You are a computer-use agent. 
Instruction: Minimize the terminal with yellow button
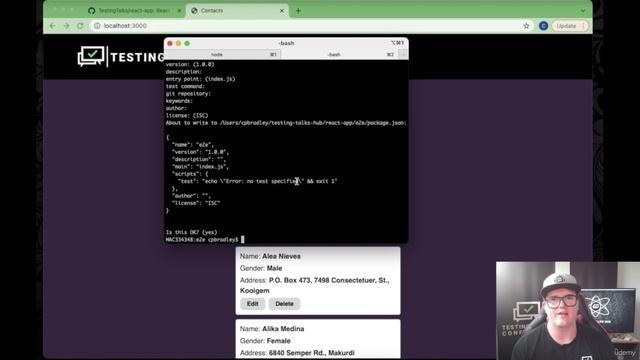[178, 43]
